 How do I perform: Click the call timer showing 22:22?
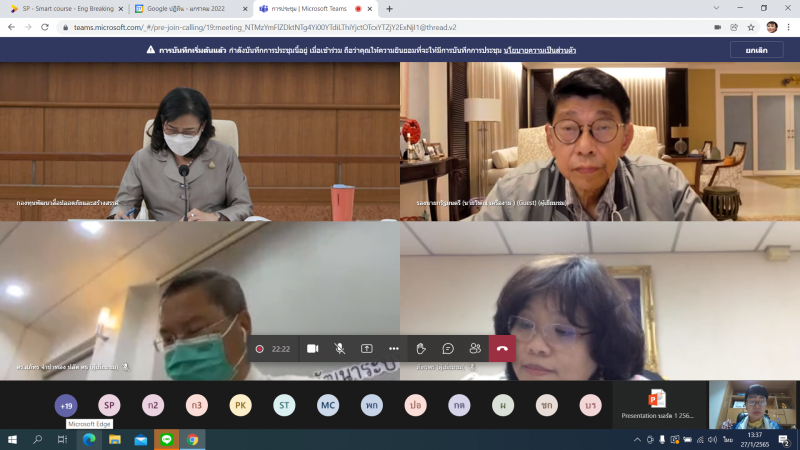point(281,349)
